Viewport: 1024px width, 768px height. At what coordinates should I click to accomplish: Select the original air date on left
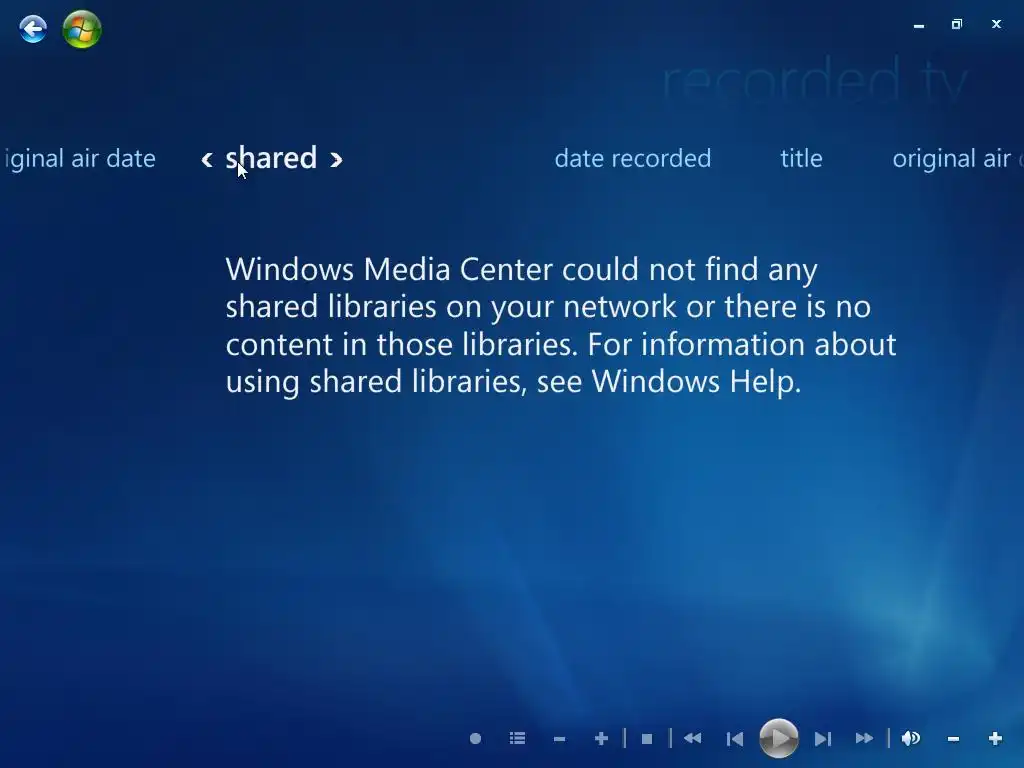(x=78, y=159)
